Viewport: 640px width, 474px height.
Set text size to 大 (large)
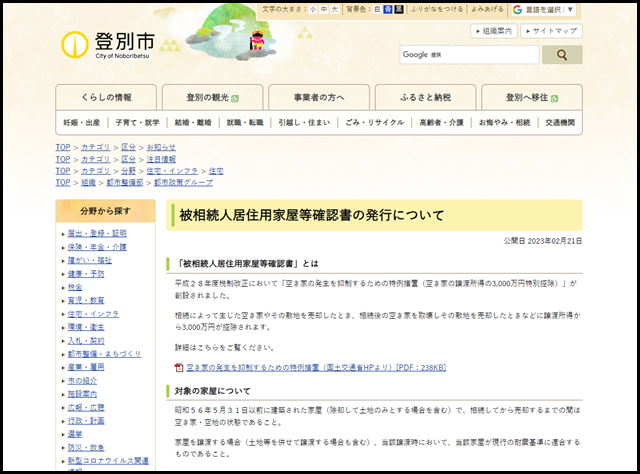click(x=335, y=9)
